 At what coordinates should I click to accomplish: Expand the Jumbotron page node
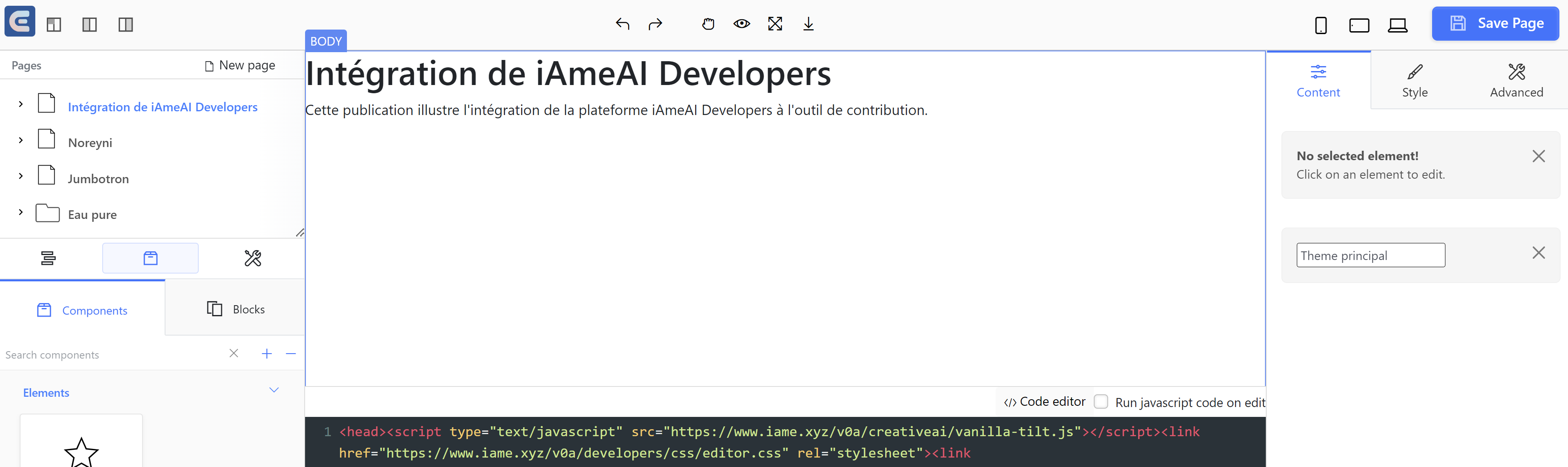21,176
